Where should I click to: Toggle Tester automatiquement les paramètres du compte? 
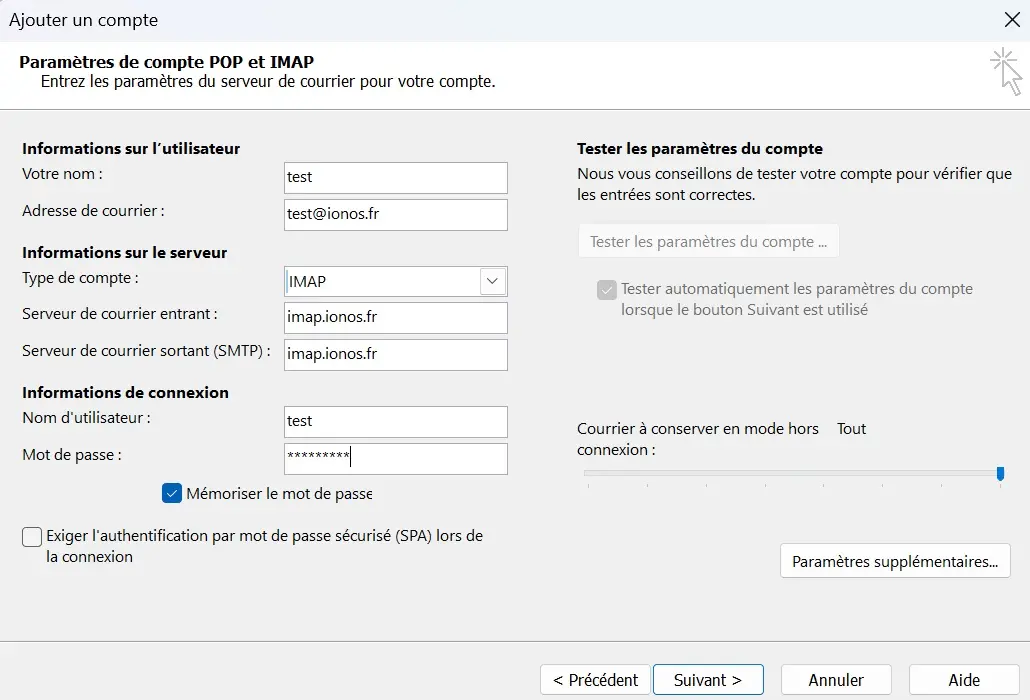606,289
